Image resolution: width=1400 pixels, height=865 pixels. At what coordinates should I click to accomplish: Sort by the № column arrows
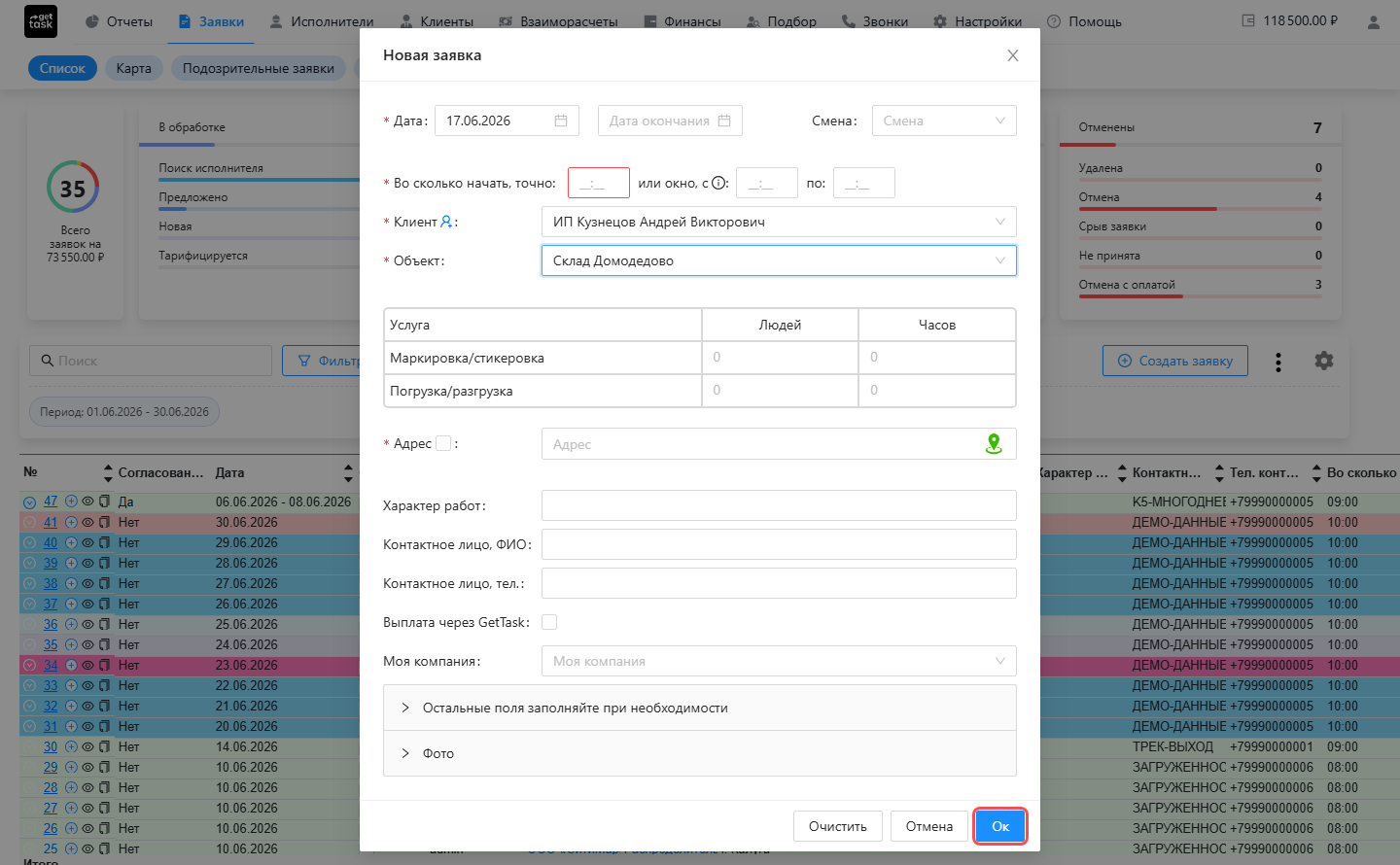click(108, 473)
